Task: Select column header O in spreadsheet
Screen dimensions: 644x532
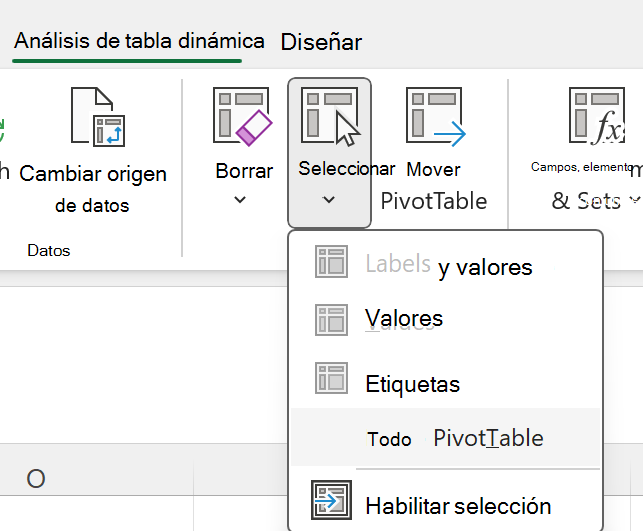Action: pyautogui.click(x=96, y=478)
